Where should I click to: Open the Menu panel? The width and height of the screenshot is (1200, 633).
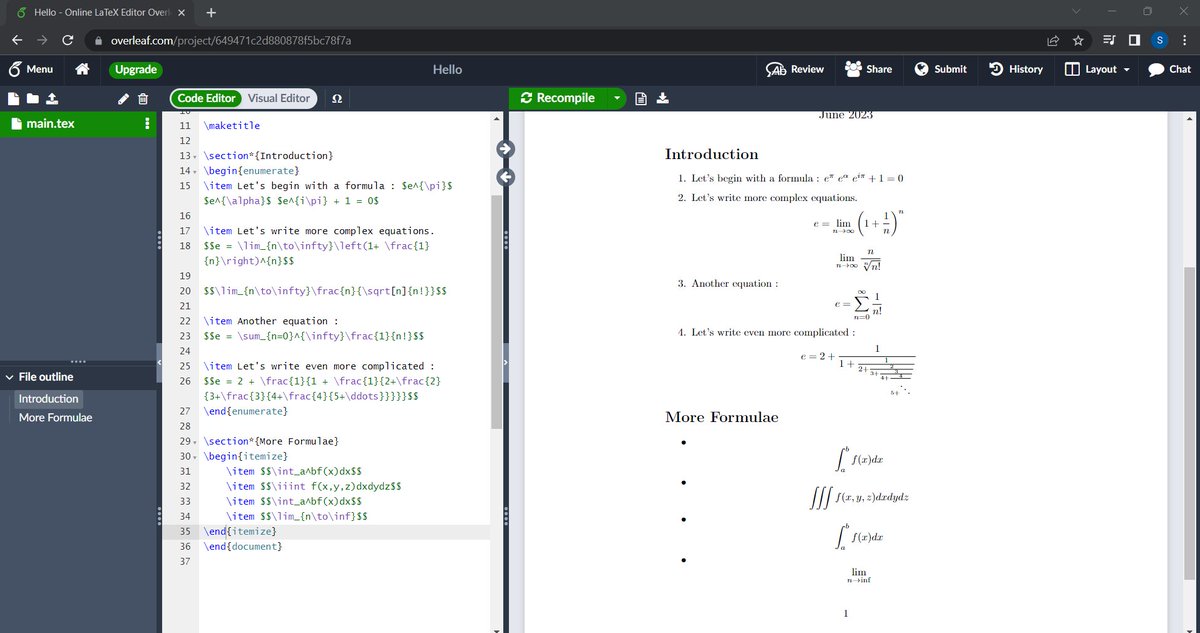[31, 69]
